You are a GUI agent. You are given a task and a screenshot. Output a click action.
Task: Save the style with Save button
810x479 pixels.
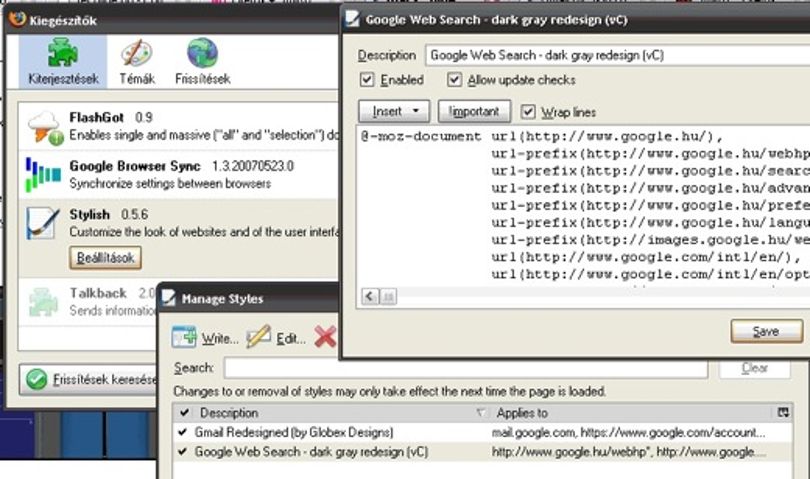coord(767,331)
